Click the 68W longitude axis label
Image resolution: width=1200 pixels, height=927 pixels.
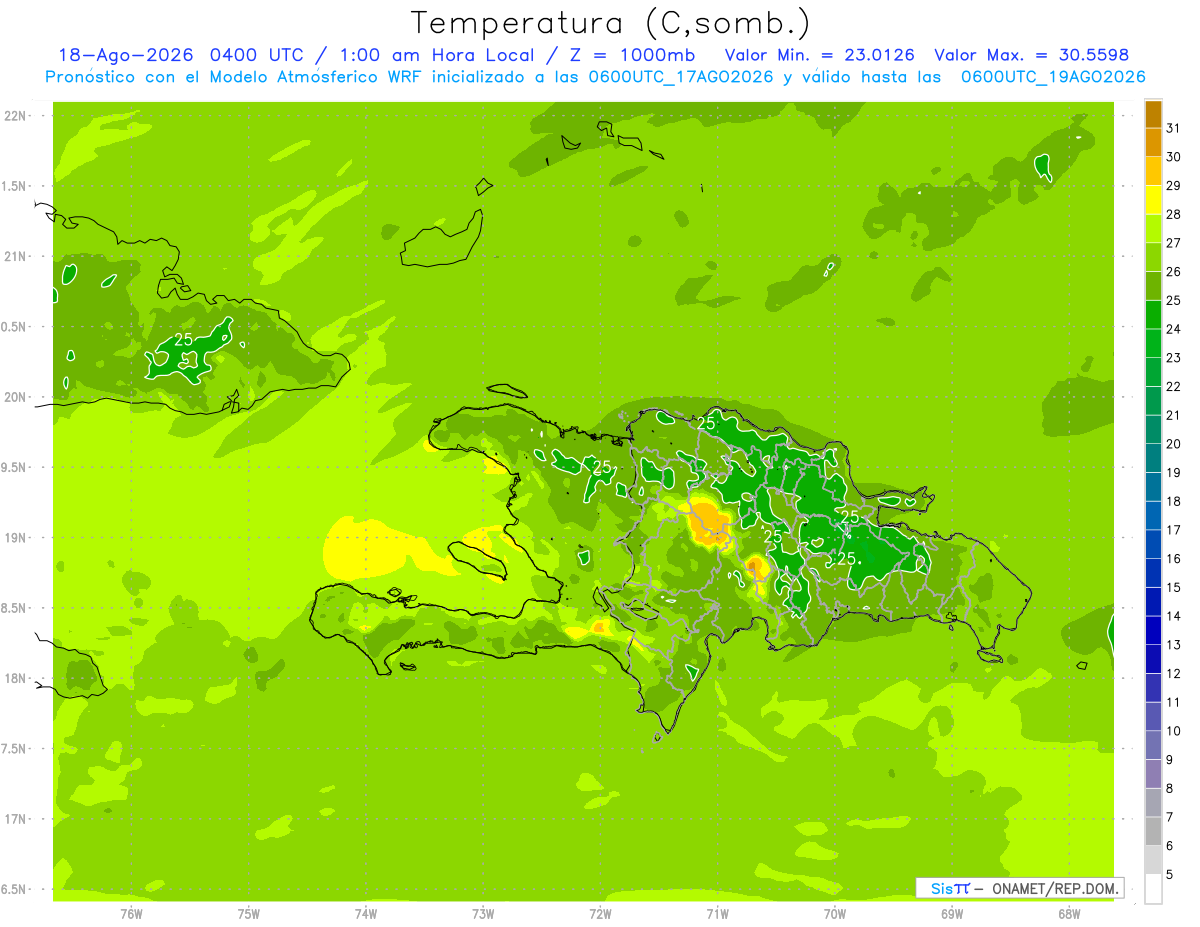[x=1068, y=913]
